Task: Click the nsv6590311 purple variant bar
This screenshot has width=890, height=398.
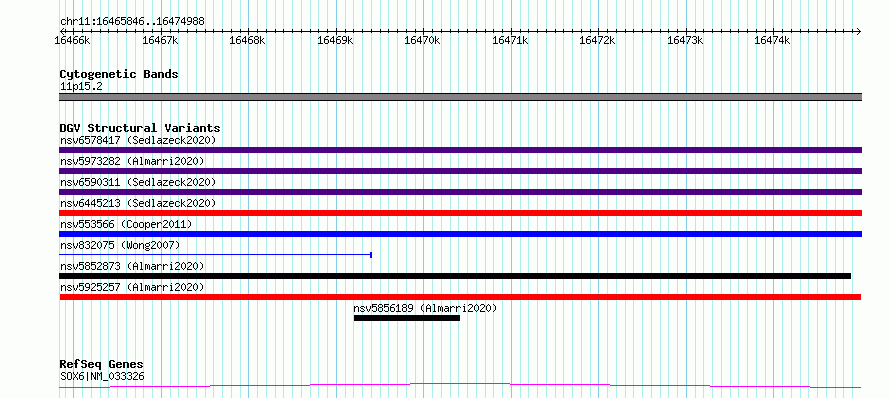Action: pos(460,192)
